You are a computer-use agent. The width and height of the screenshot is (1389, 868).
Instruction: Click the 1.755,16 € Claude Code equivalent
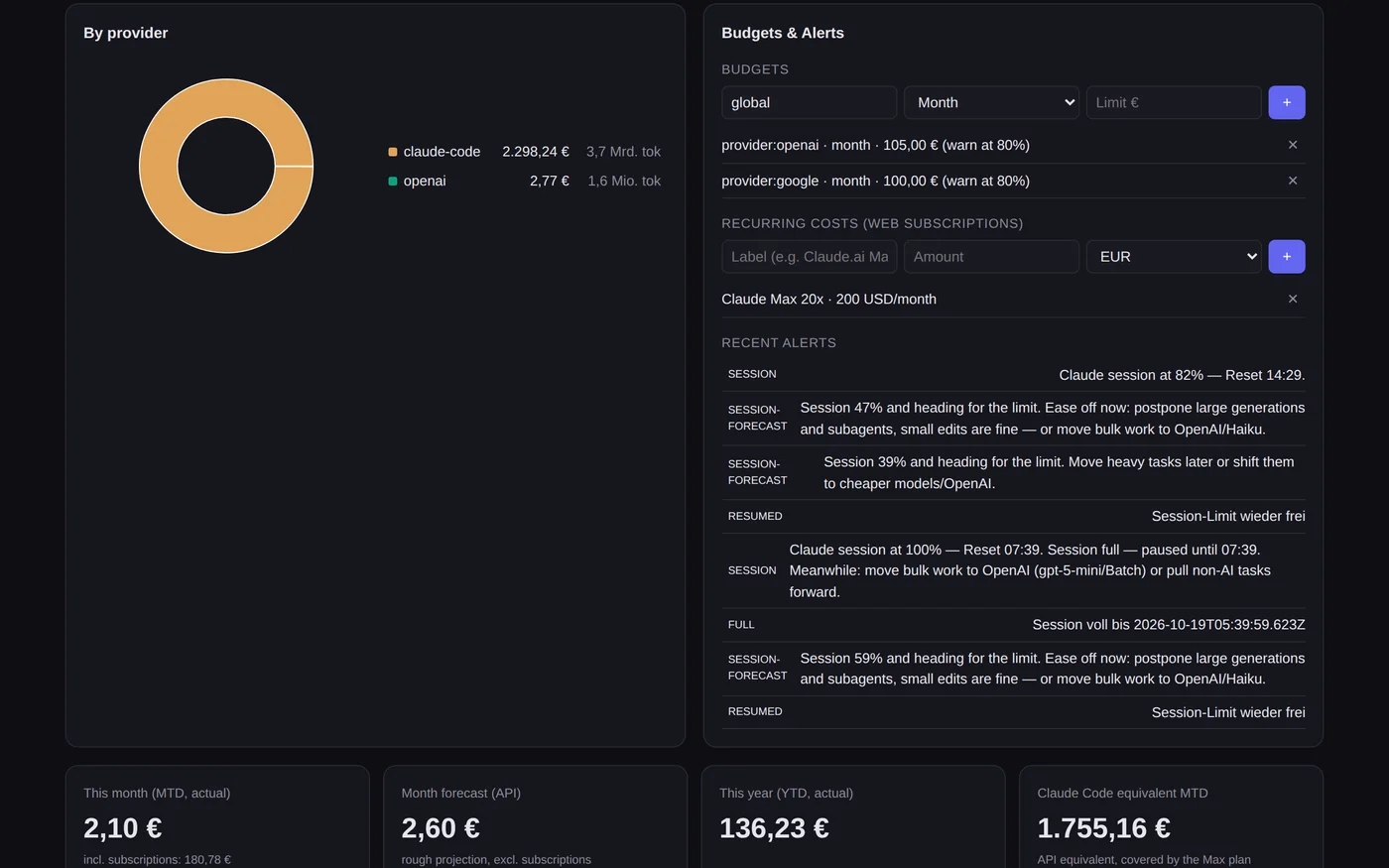click(1103, 827)
